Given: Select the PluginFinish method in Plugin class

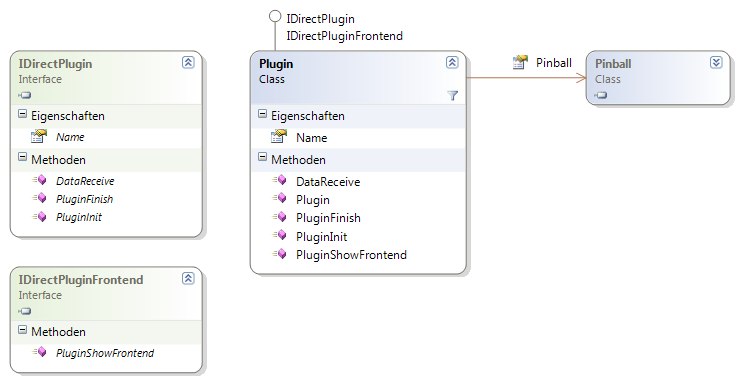Looking at the screenshot, I should point(328,218).
